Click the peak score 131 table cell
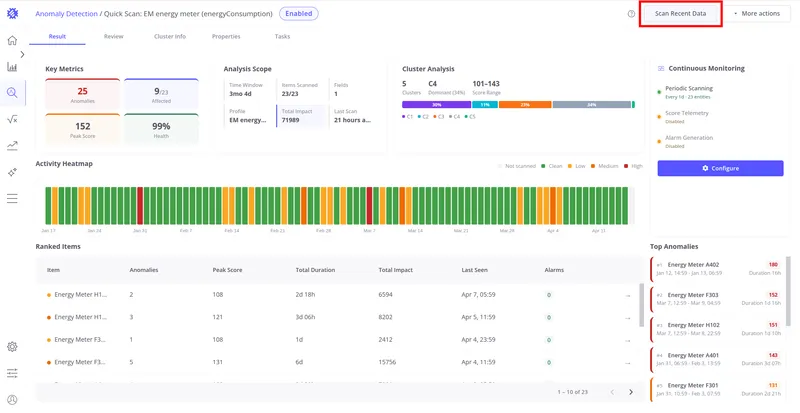Viewport: 800px width, 413px height. pyautogui.click(x=217, y=362)
